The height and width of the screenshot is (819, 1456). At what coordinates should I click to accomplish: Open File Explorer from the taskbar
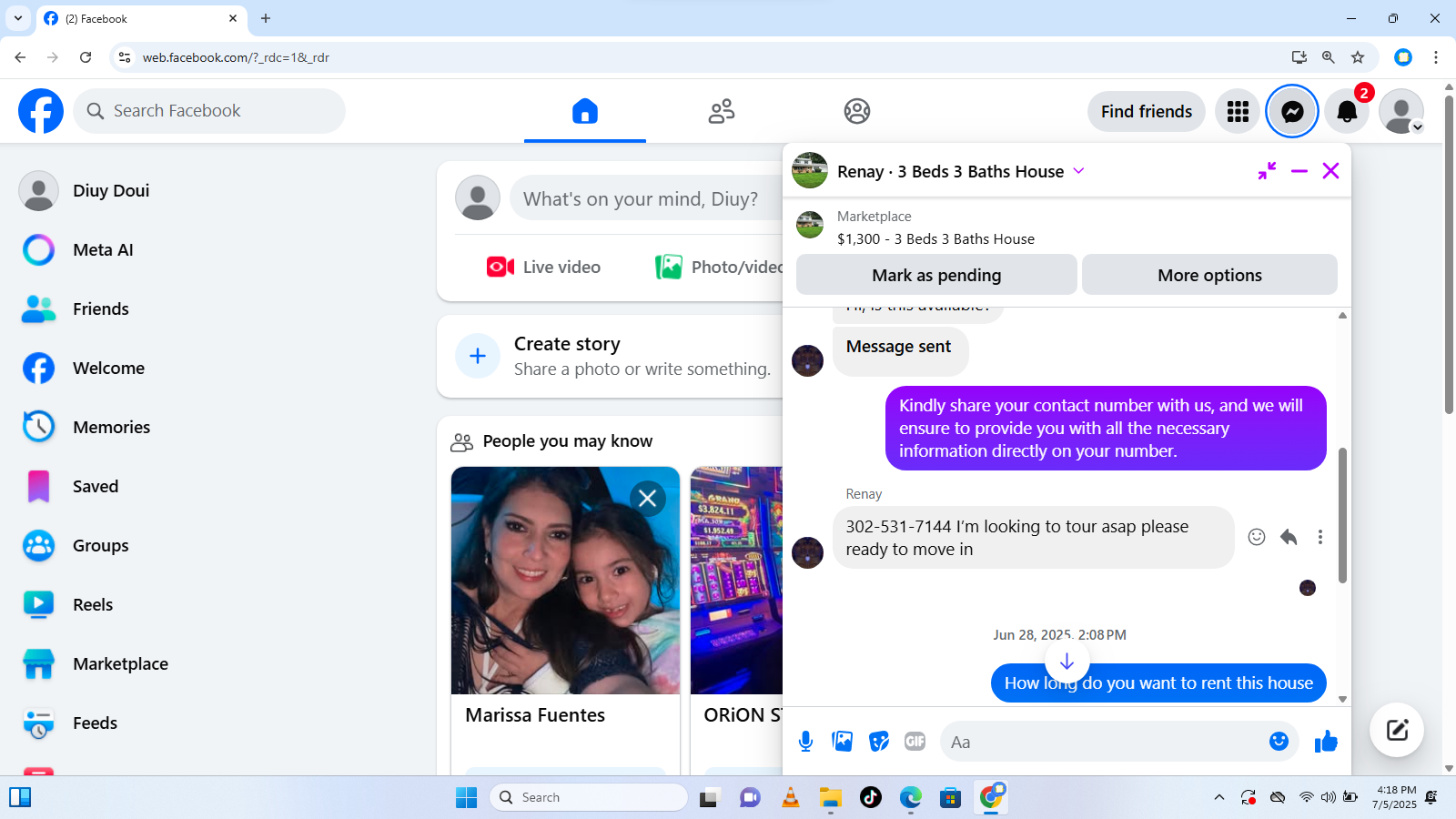[x=830, y=798]
